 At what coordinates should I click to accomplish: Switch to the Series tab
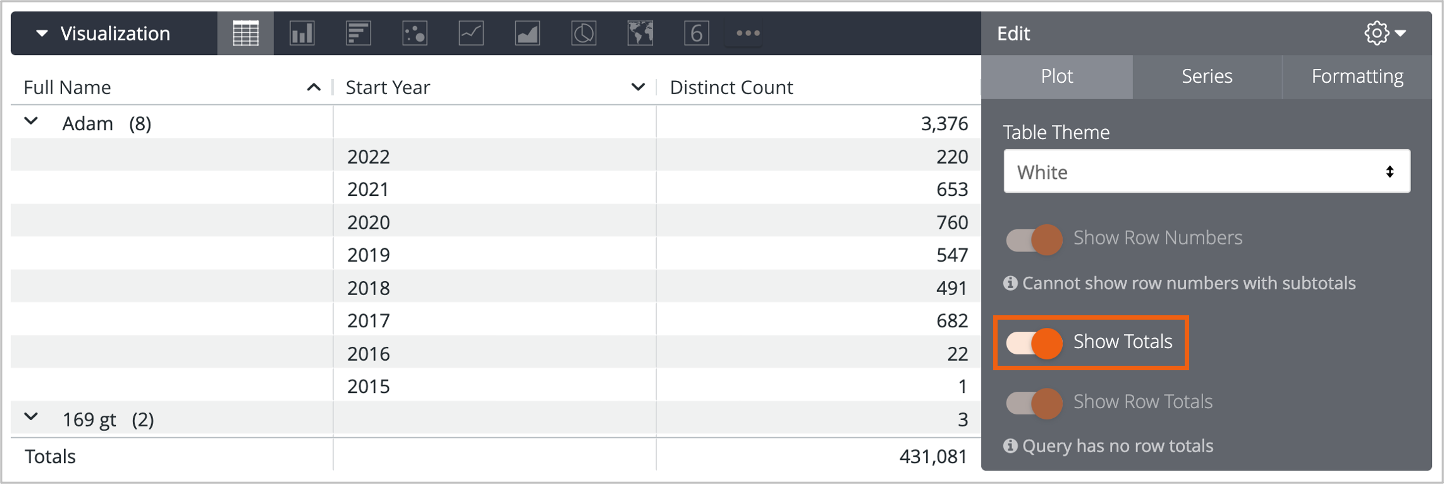tap(1207, 77)
